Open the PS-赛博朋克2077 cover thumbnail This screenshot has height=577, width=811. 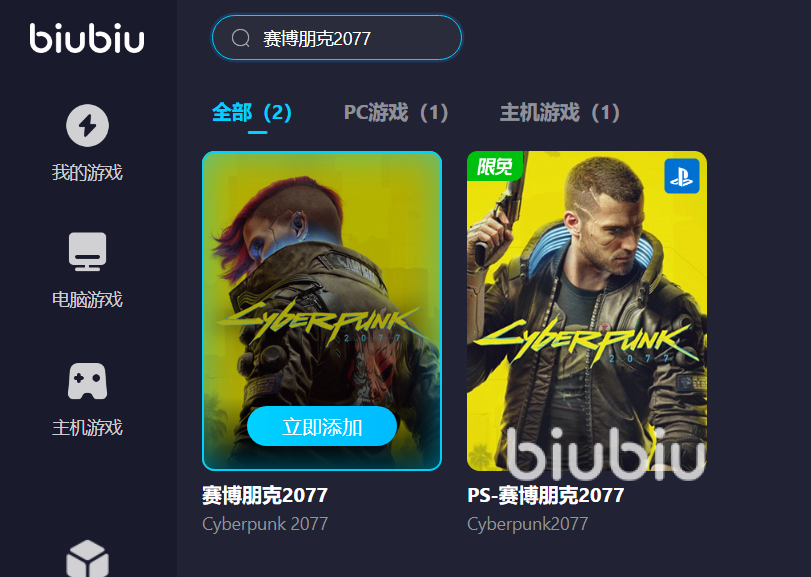[587, 311]
